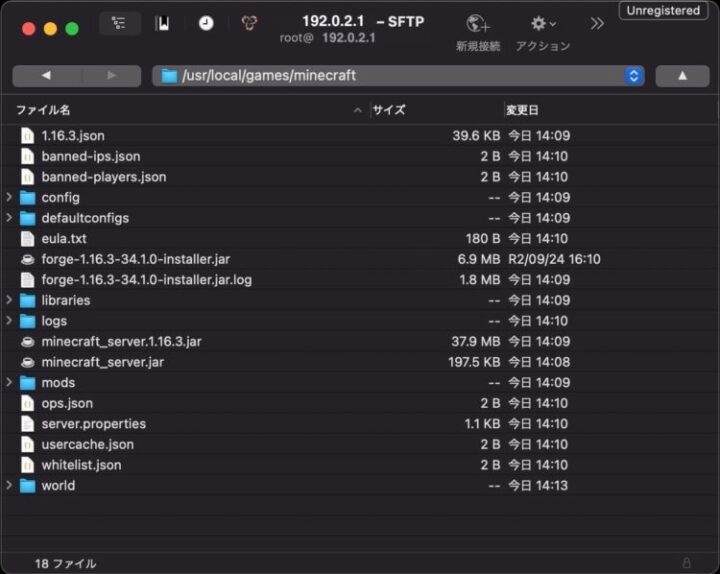Click the folder icon in the path bar
This screenshot has width=720, height=574.
pyautogui.click(x=169, y=76)
